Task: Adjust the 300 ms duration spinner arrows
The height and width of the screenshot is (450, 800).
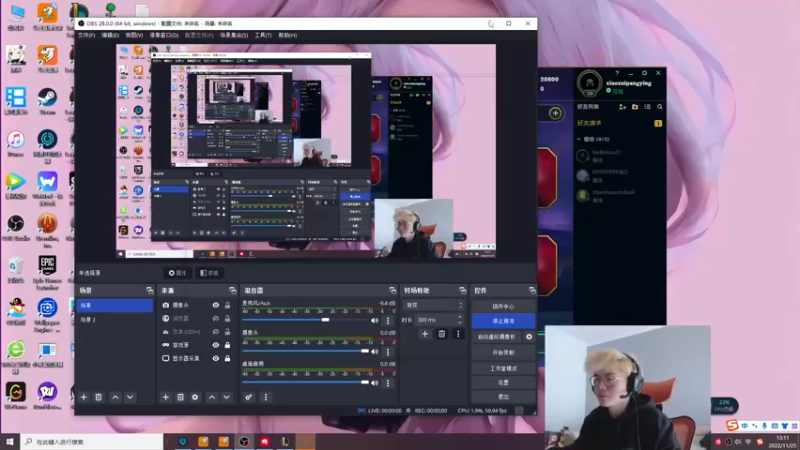Action: (x=460, y=320)
